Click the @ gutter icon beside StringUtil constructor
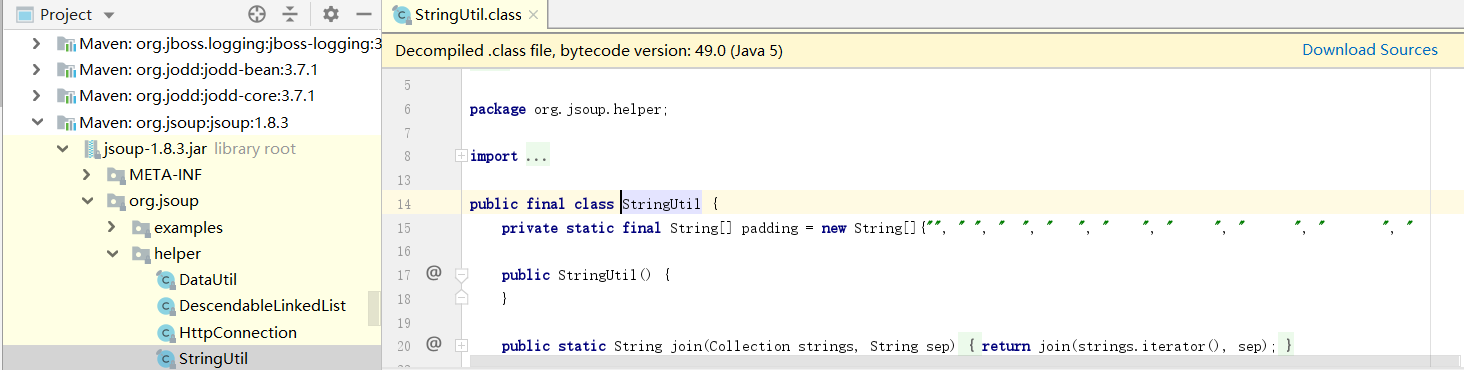The height and width of the screenshot is (370, 1464). pos(433,272)
